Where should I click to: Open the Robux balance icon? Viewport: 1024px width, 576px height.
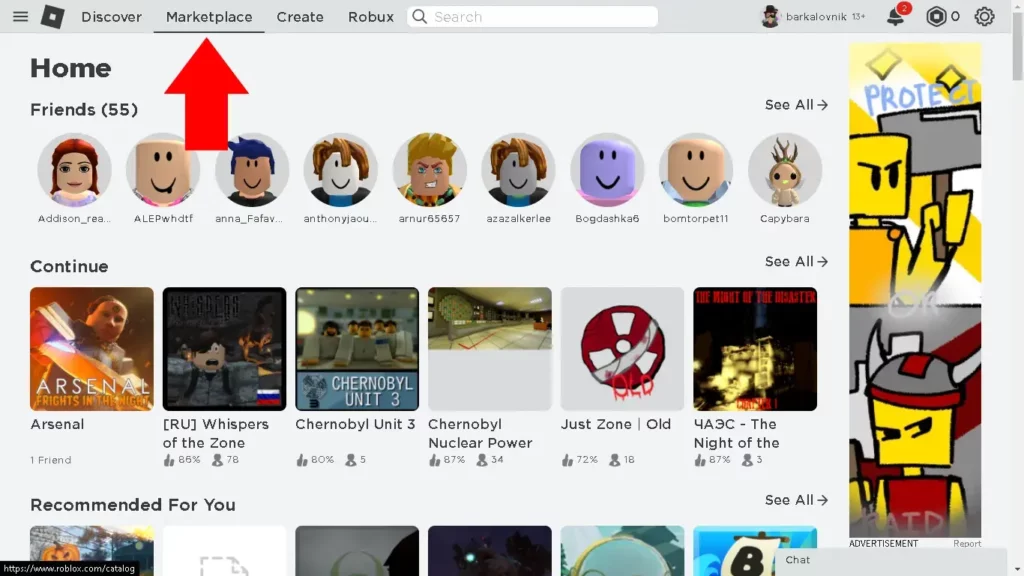936,16
